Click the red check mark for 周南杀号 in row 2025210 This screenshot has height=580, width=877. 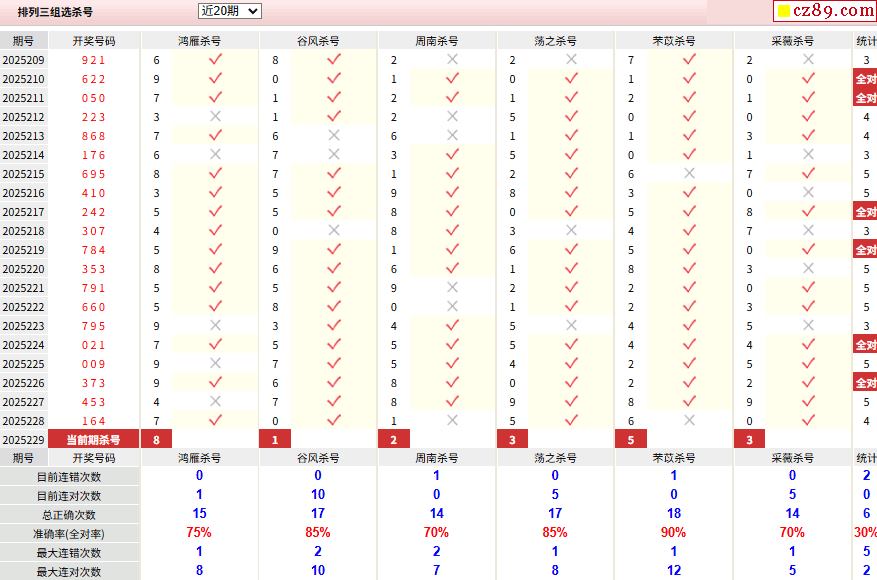tap(452, 78)
